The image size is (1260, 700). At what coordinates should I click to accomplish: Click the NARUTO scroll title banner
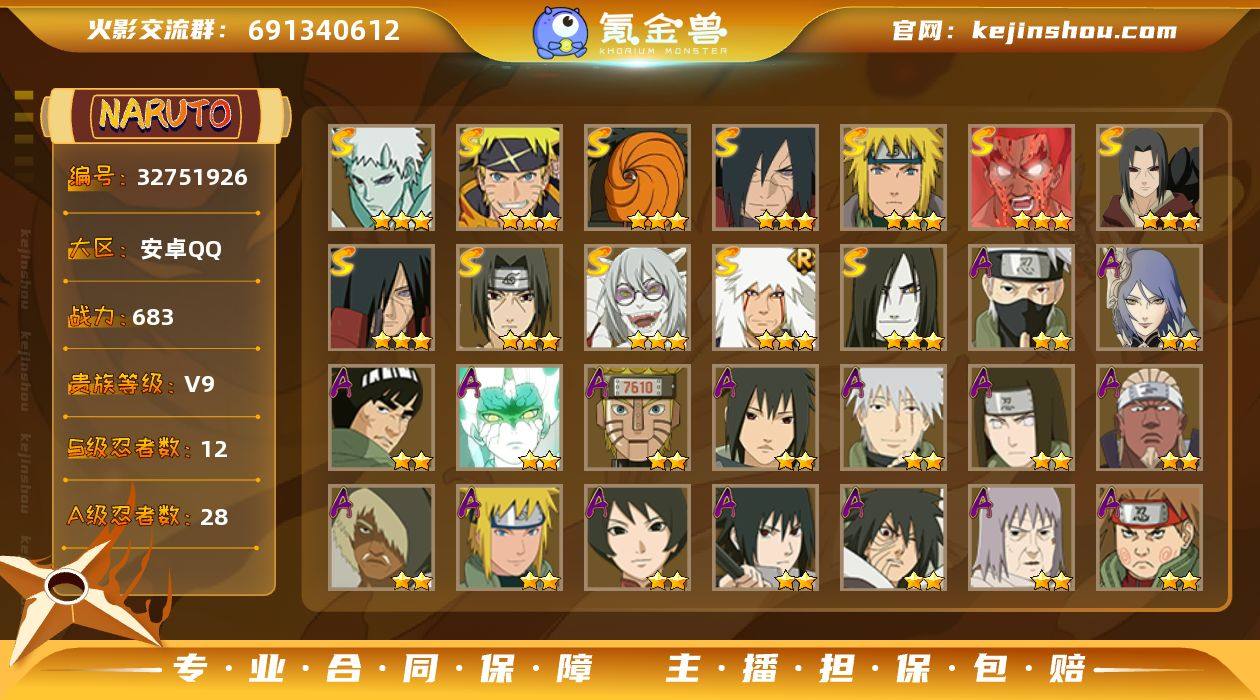coord(166,115)
